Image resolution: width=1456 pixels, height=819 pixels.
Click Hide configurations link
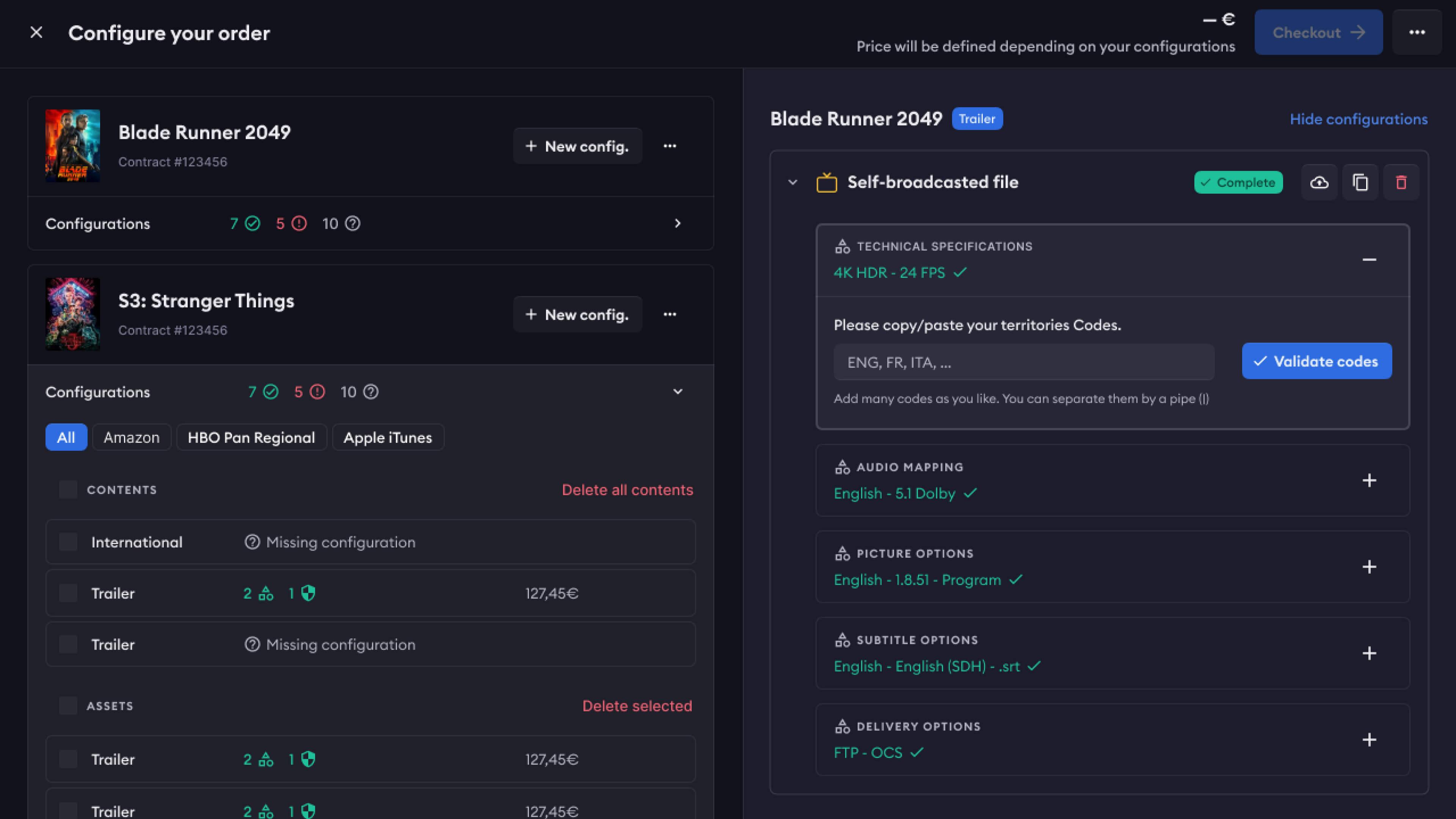pos(1358,119)
